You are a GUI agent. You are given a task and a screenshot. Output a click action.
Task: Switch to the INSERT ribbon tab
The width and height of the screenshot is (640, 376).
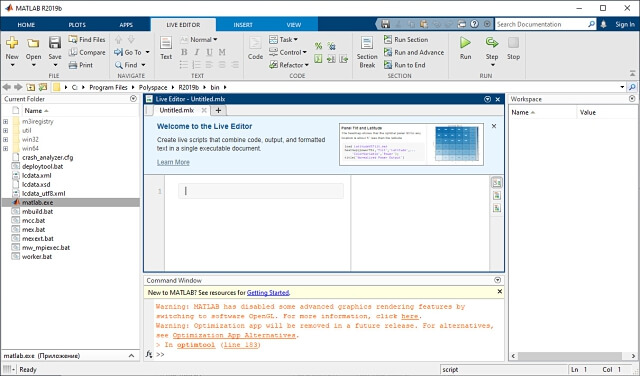tap(243, 25)
